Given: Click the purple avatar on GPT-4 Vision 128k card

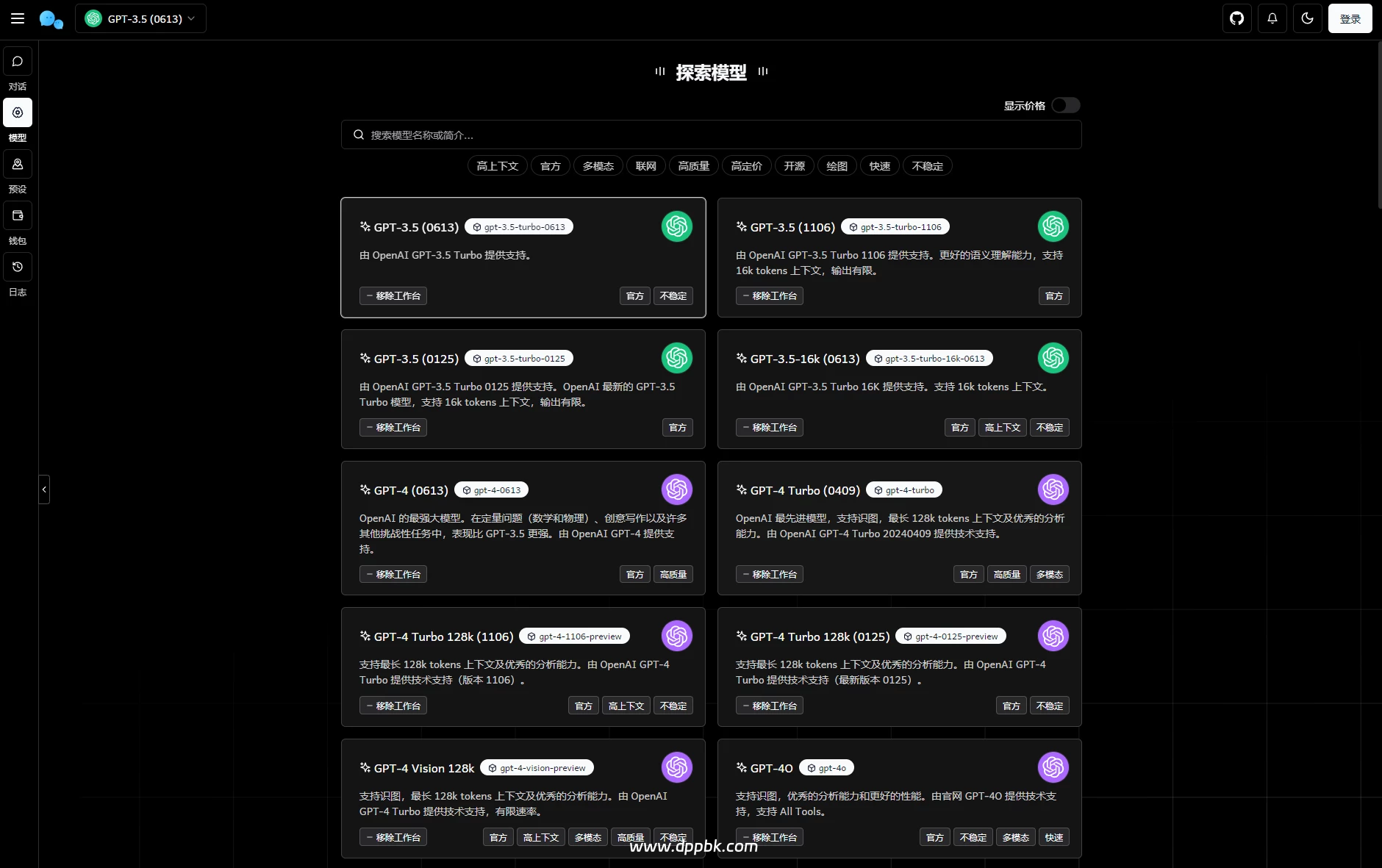Looking at the screenshot, I should [677, 767].
